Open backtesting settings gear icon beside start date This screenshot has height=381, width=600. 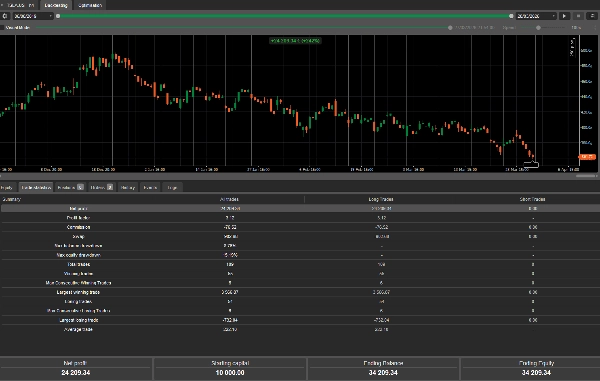pos(5,16)
